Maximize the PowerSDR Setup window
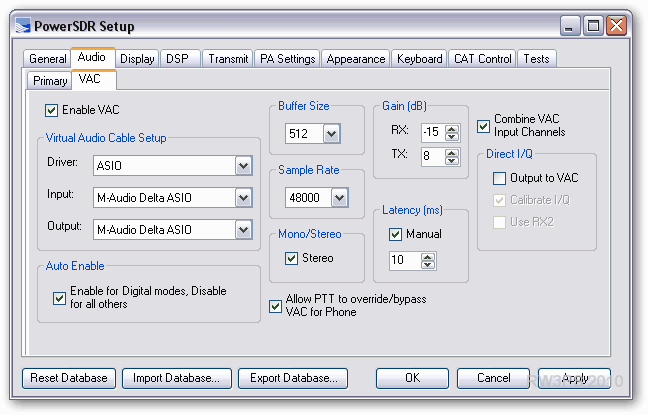This screenshot has width=648, height=415. click(x=593, y=26)
